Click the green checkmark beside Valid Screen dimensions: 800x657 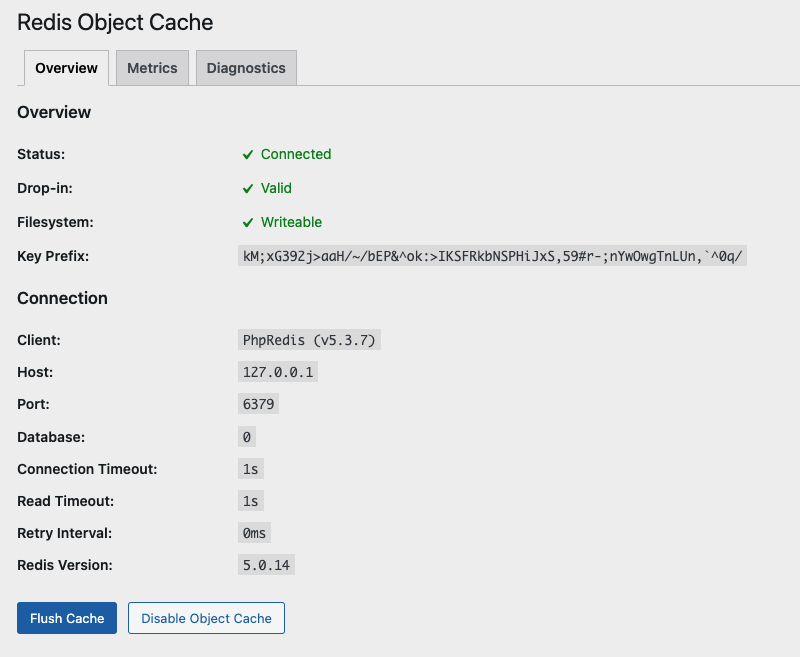pos(248,189)
